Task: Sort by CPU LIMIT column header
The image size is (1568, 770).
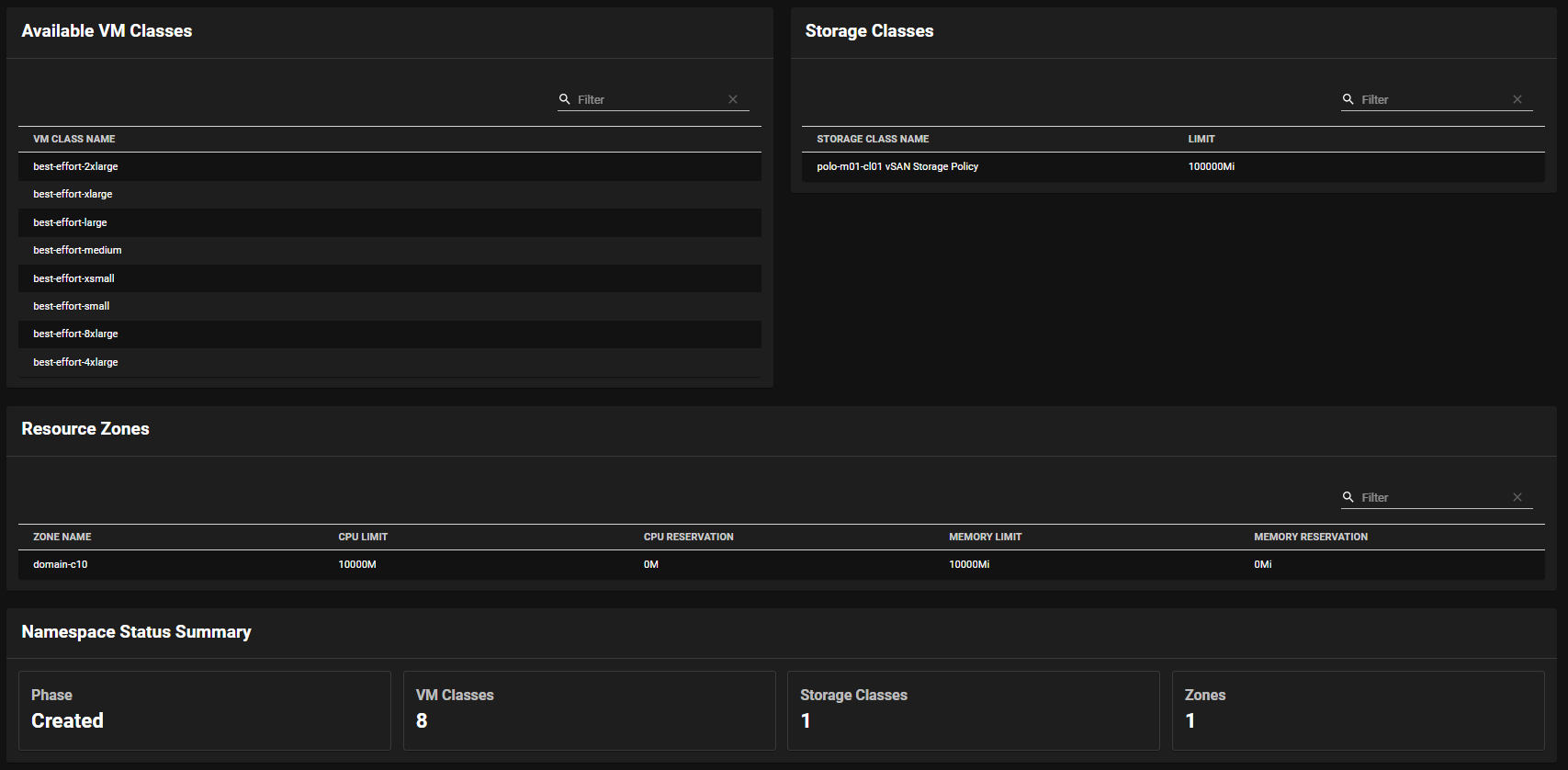Action: (363, 537)
